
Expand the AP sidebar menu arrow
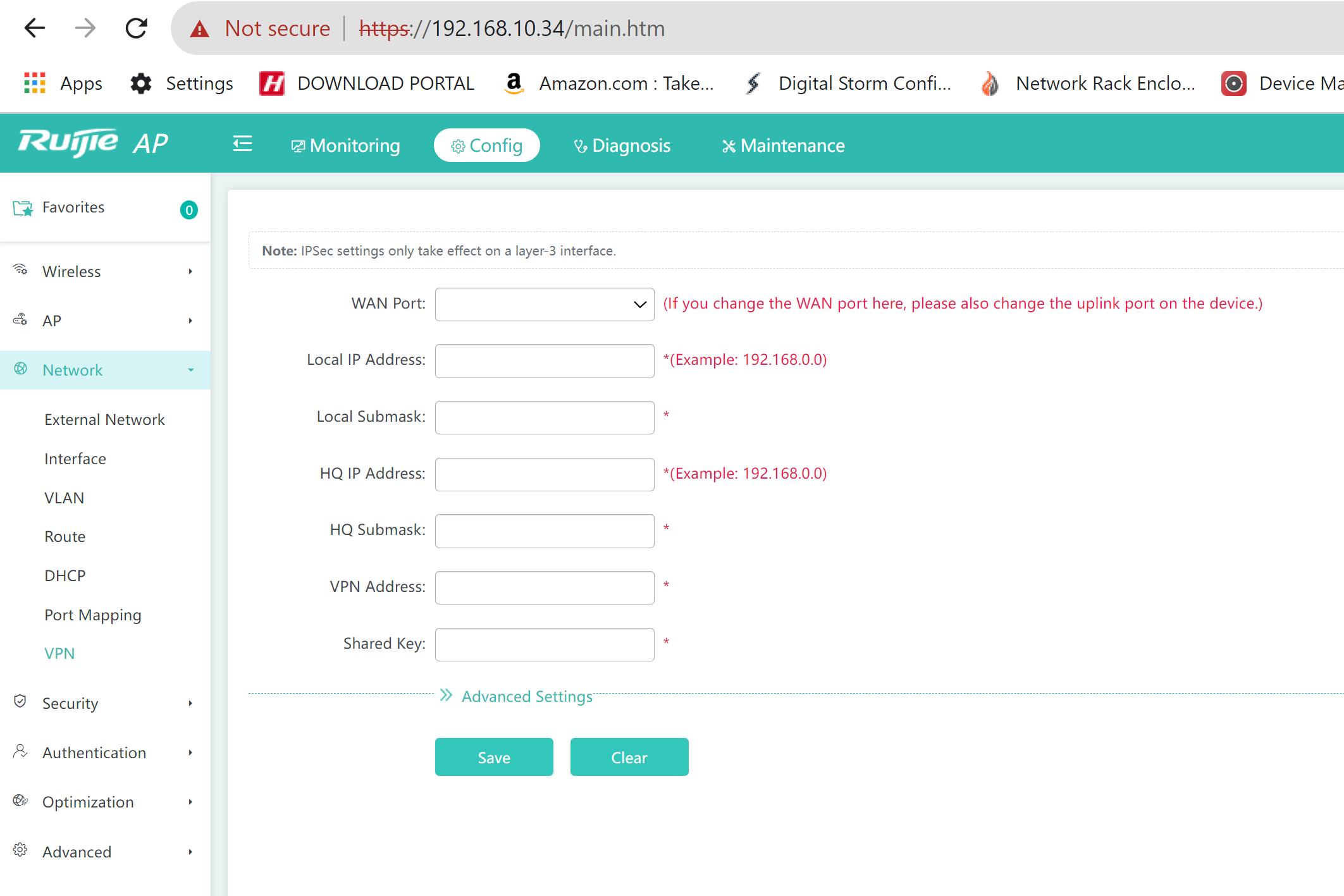pyautogui.click(x=190, y=321)
